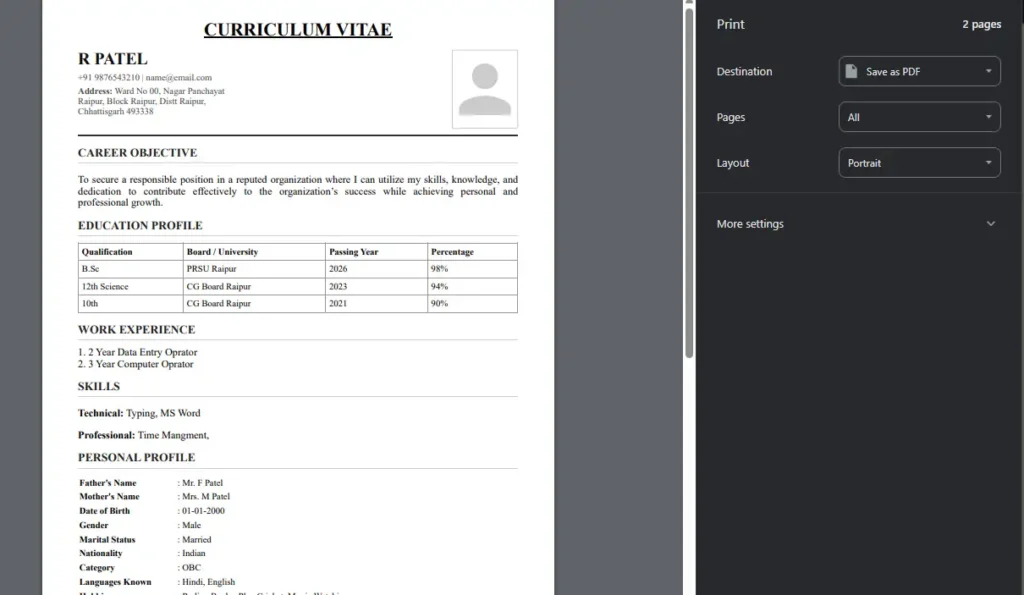Click the Professional: Time Mangment line
Screen dimensions: 1024x595
(144, 435)
